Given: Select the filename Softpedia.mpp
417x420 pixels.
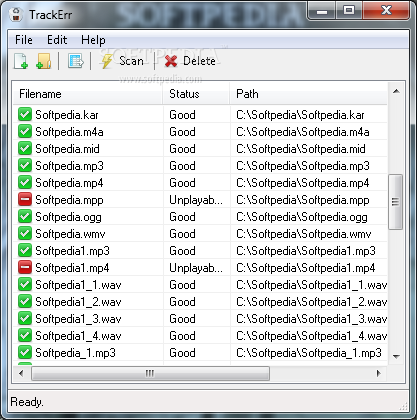Looking at the screenshot, I should [70, 200].
